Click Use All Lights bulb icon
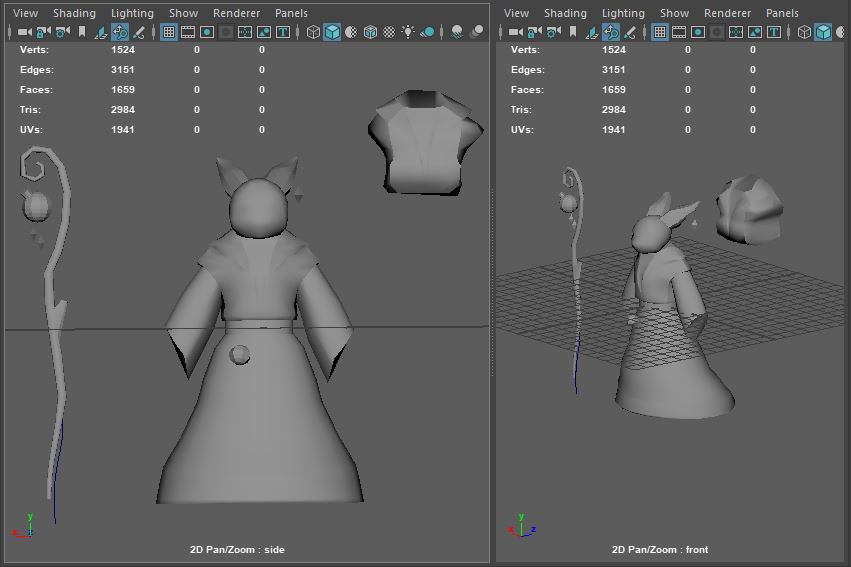Viewport: 851px width, 567px height. tap(408, 32)
